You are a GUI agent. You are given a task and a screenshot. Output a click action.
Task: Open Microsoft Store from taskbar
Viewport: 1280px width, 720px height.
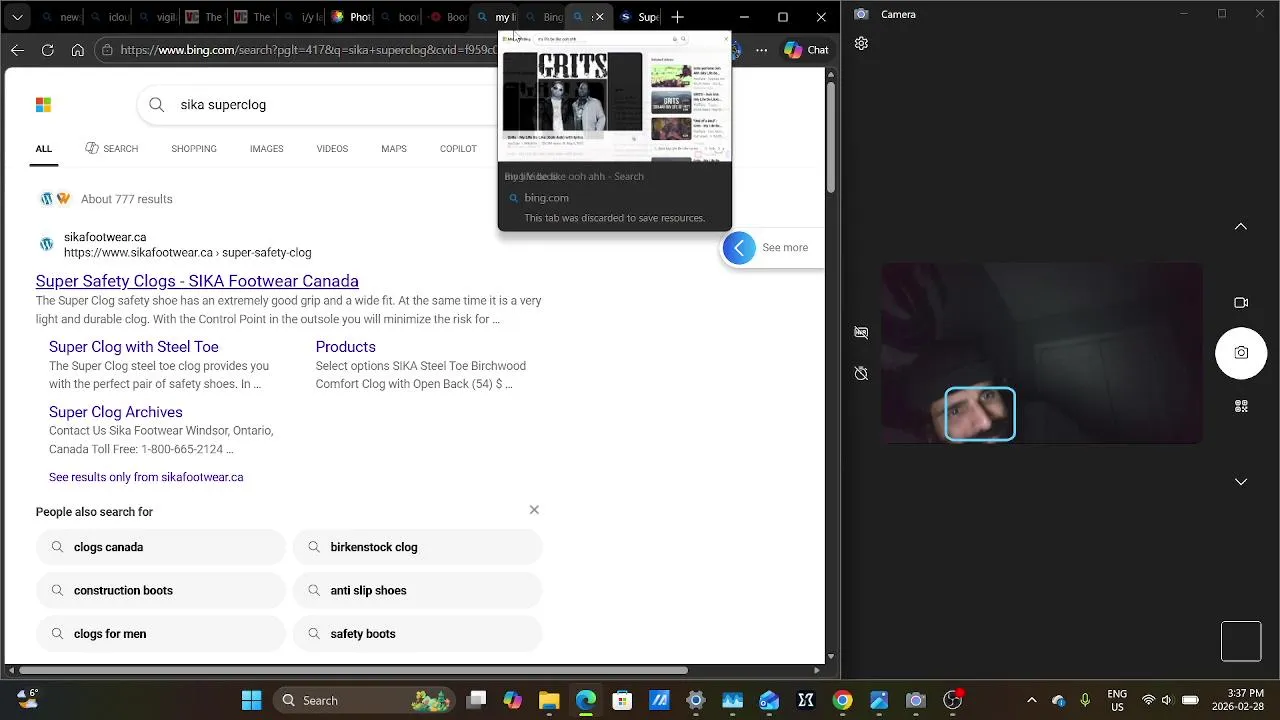pyautogui.click(x=622, y=700)
